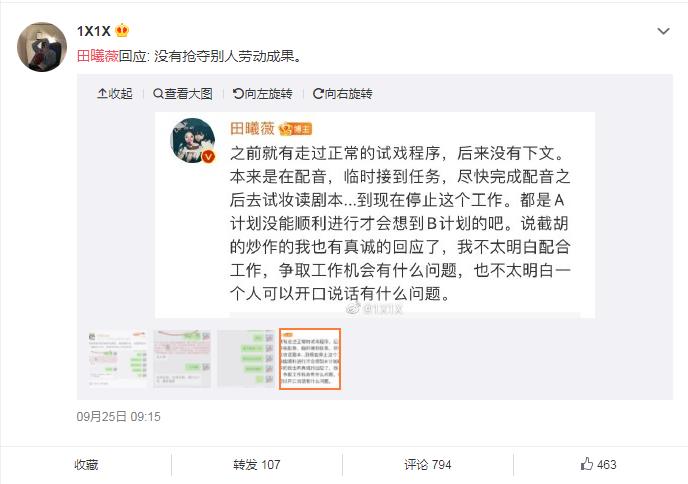Select the fourth highlighted orange-bordered thumbnail

pyautogui.click(x=310, y=359)
